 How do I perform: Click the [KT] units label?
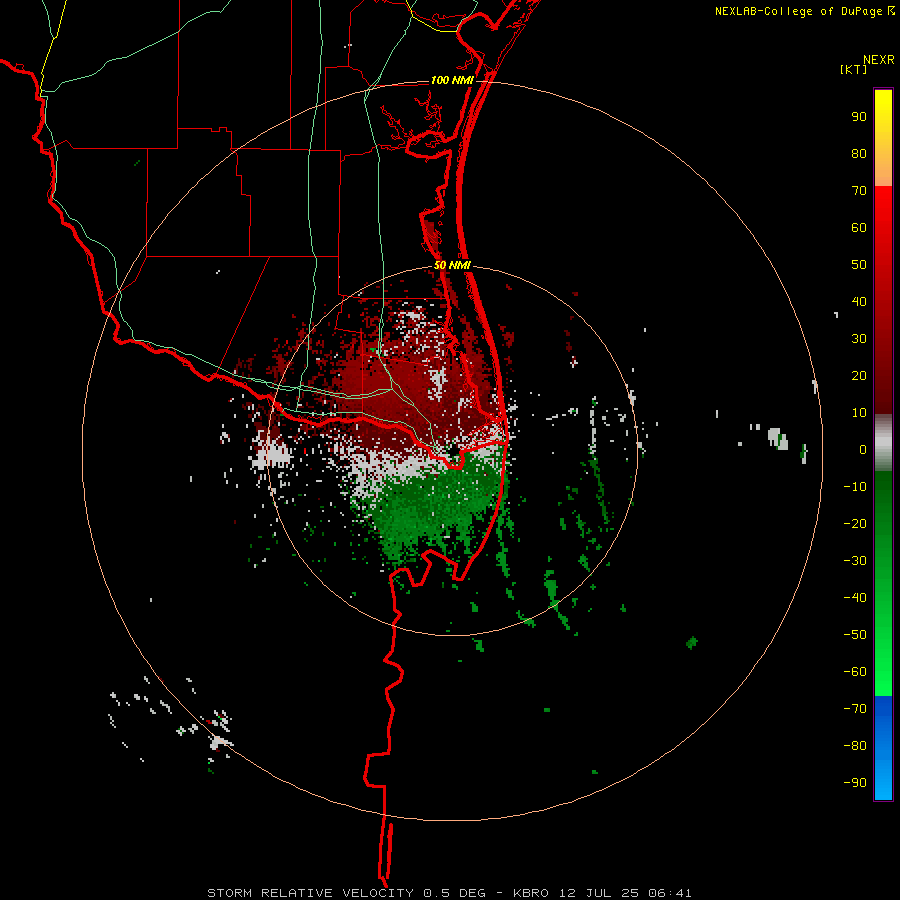[x=853, y=69]
